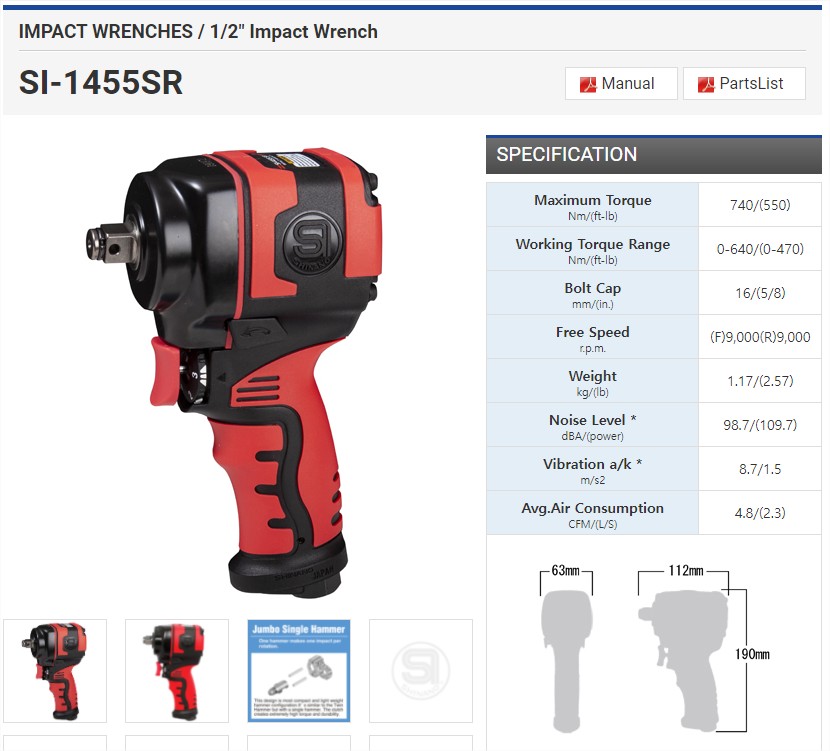Click the 190mm height dimension label
Viewport: 830px width, 751px height.
[x=752, y=654]
